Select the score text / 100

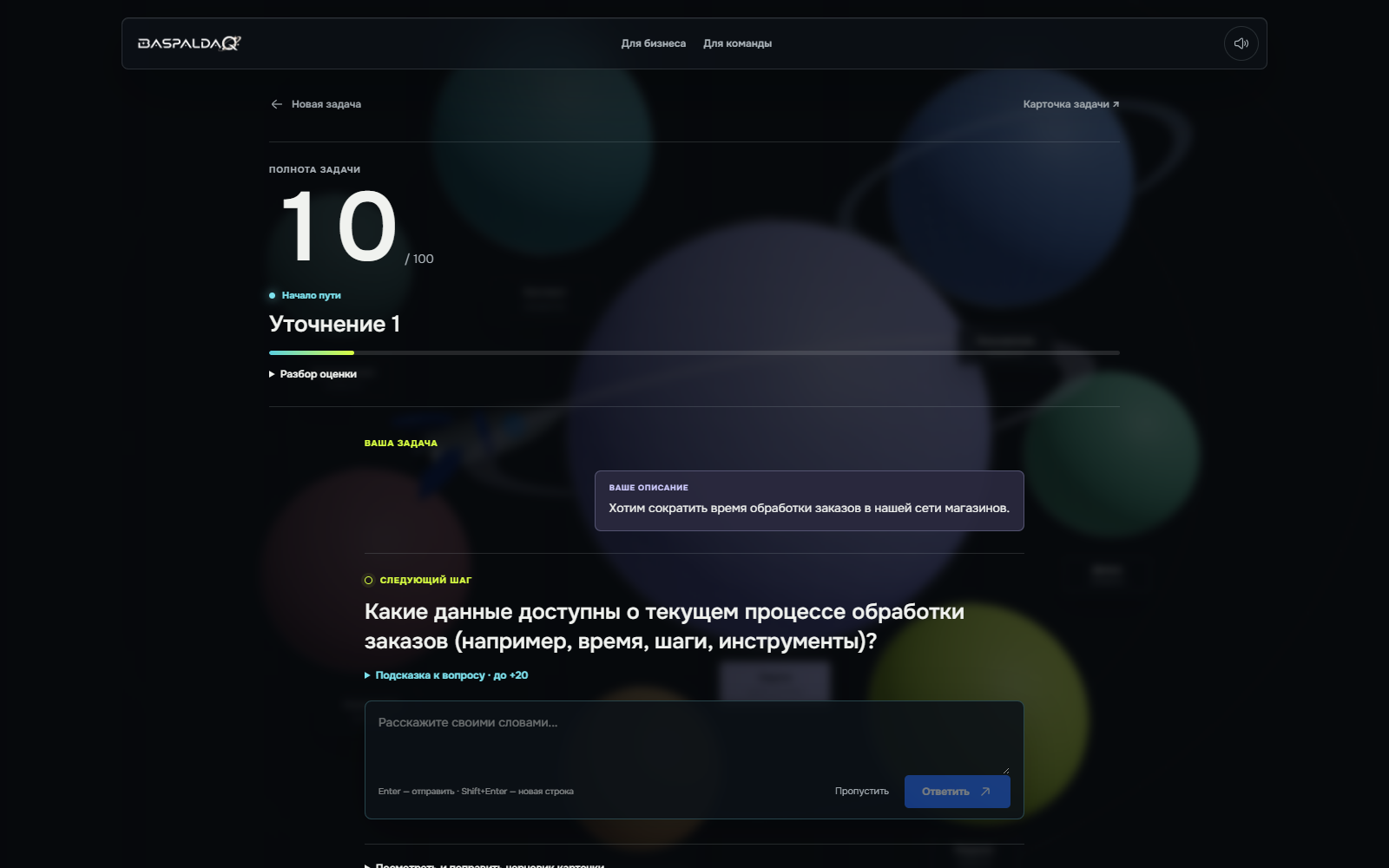(419, 259)
